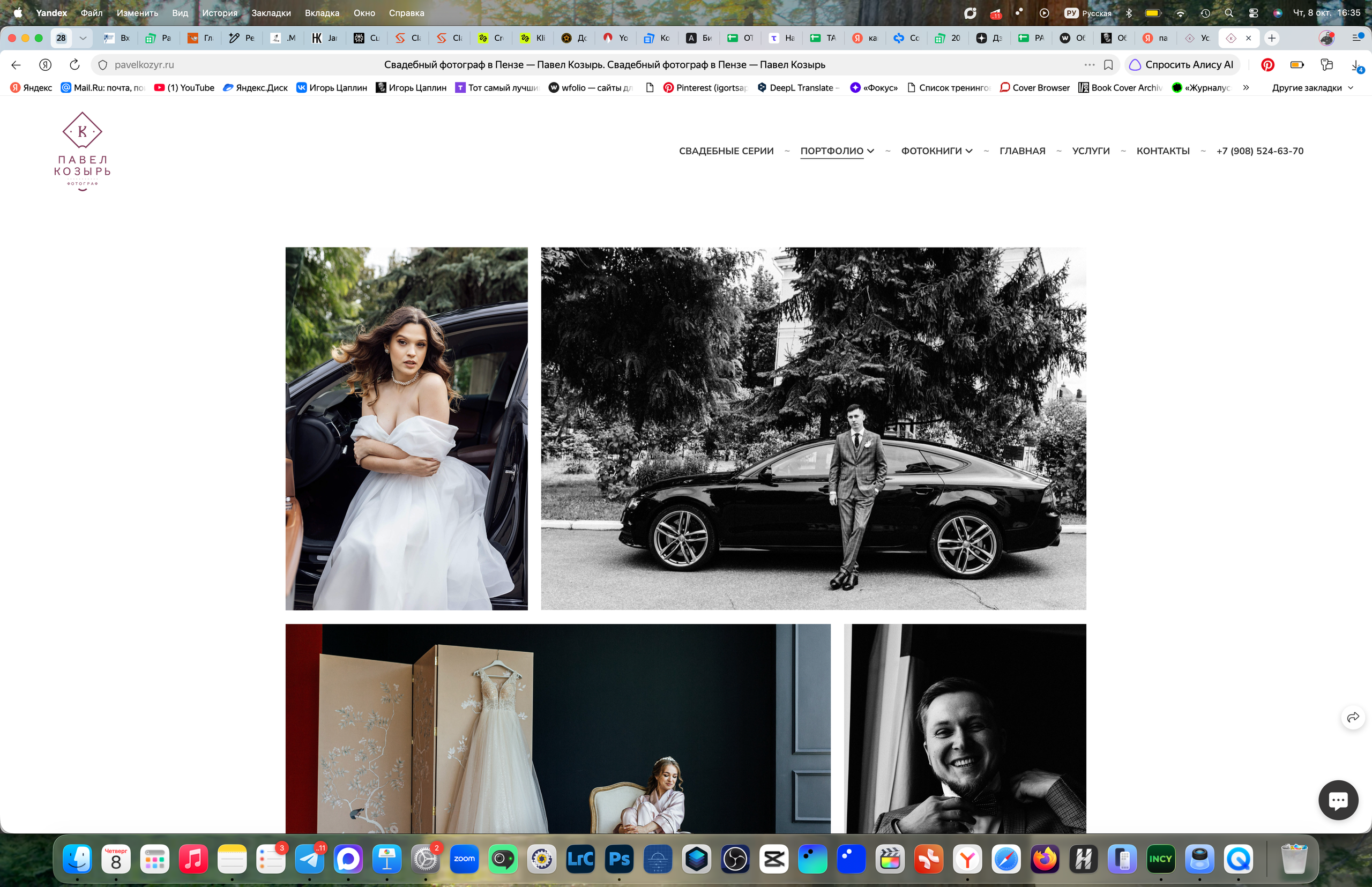Viewport: 1372px width, 887px height.
Task: Open the История menu
Action: click(219, 13)
